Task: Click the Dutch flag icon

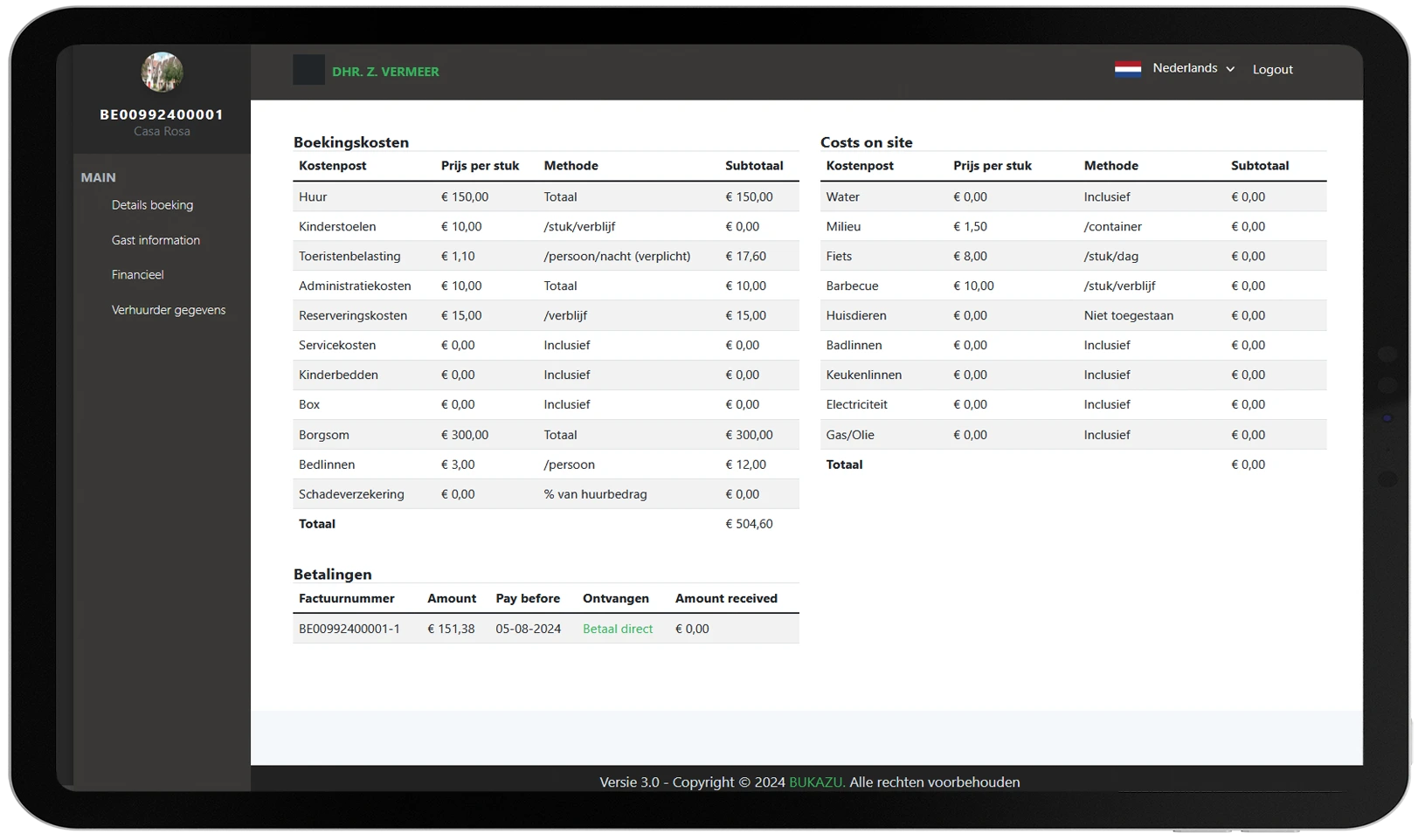Action: (1127, 69)
